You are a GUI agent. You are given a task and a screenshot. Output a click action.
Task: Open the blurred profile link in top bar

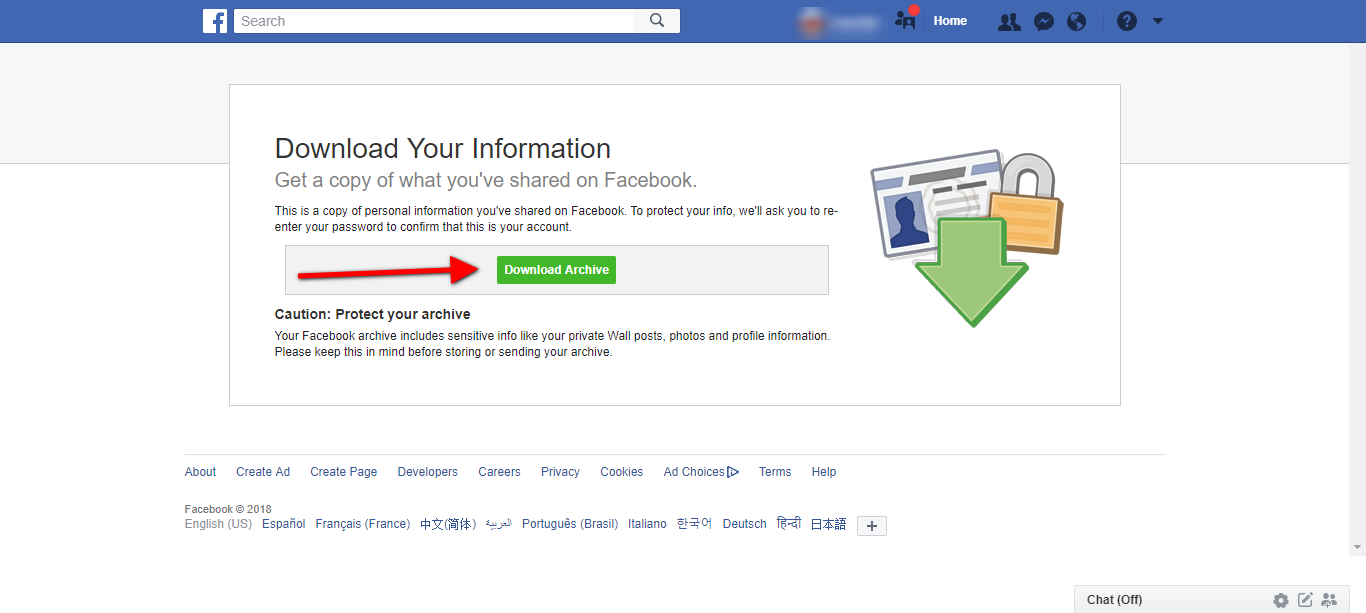(840, 21)
